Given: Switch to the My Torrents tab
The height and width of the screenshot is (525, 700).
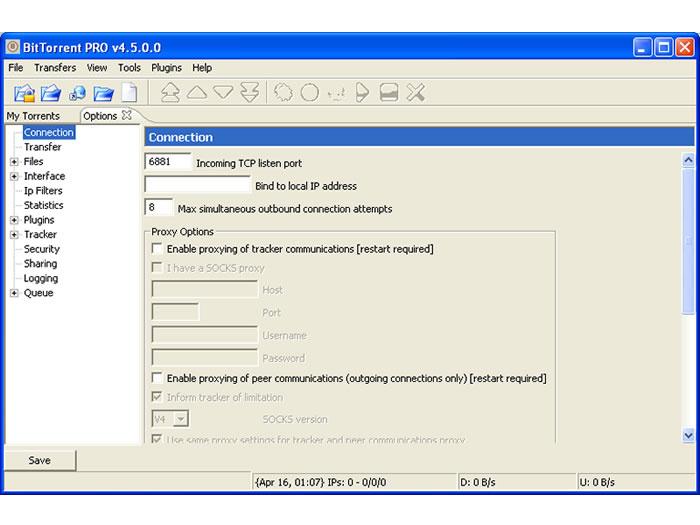Looking at the screenshot, I should coord(33,116).
